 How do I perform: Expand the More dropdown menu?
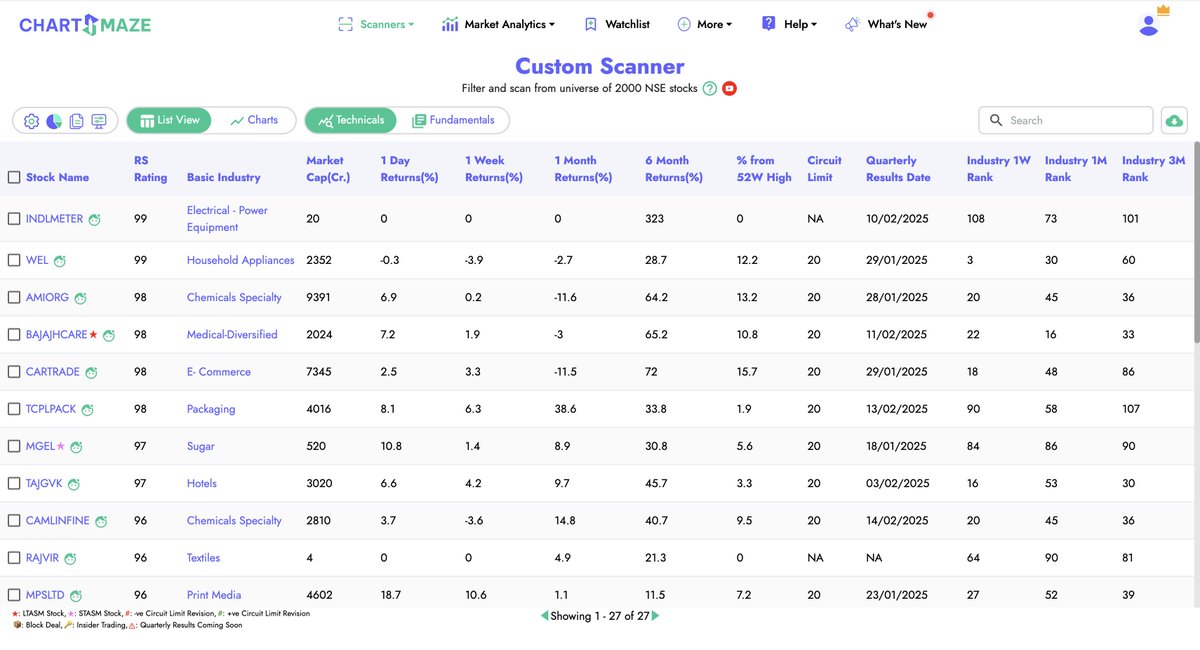tap(704, 24)
